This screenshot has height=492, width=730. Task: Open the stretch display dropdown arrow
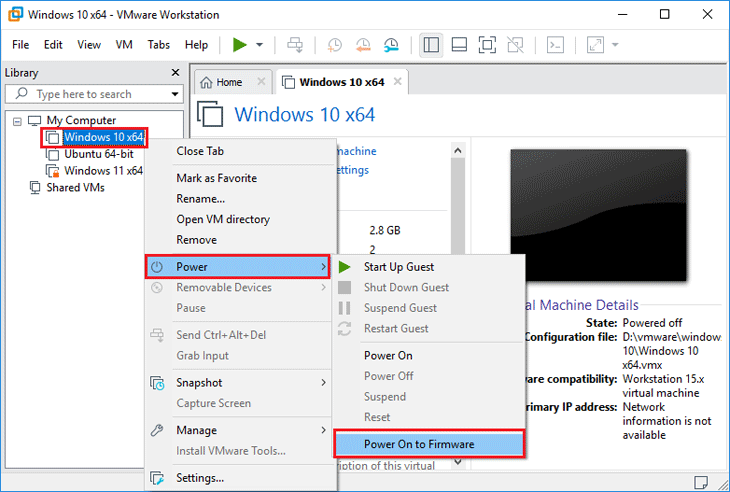tap(615, 45)
